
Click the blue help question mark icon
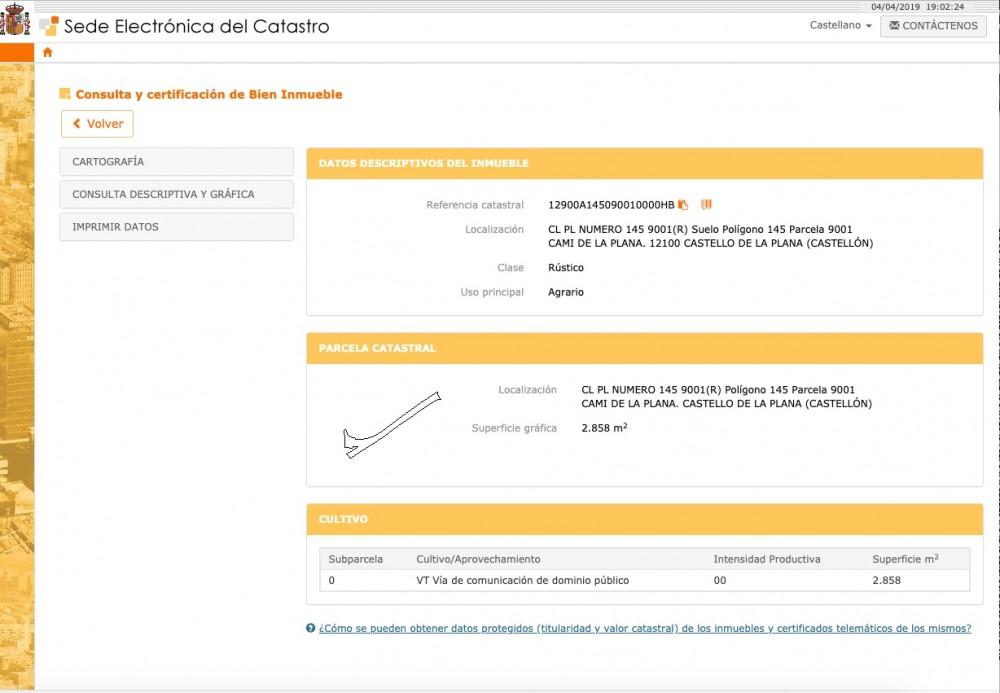click(x=311, y=629)
